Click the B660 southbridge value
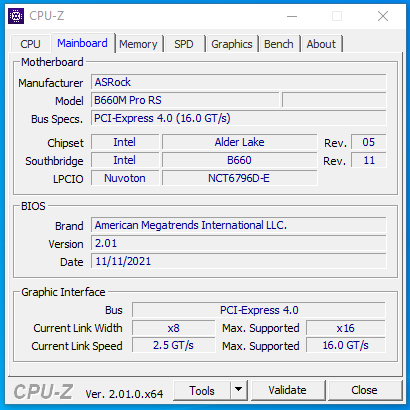Image resolution: width=410 pixels, height=410 pixels. click(x=239, y=160)
